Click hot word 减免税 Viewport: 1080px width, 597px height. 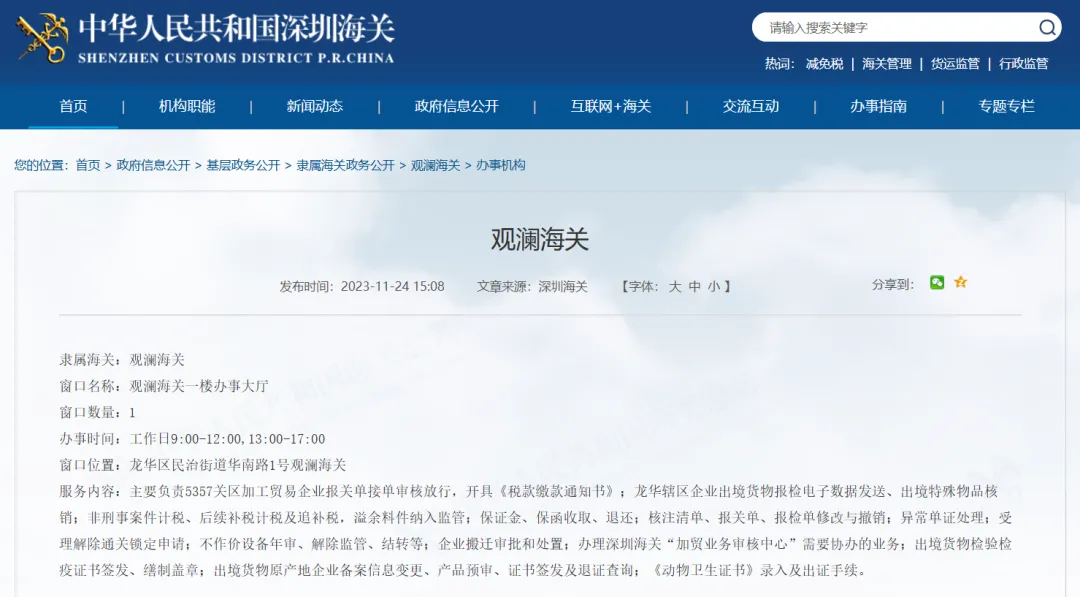coord(824,64)
